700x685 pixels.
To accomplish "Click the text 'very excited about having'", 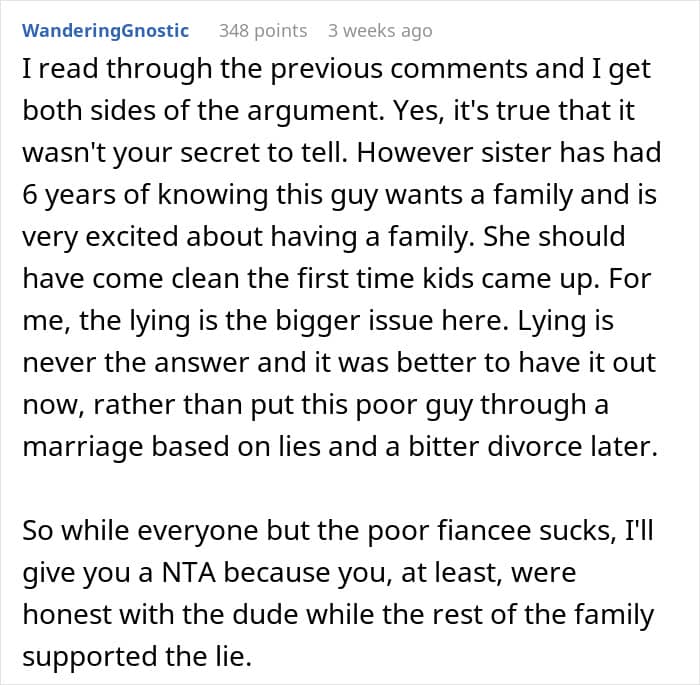I will click(x=190, y=237).
